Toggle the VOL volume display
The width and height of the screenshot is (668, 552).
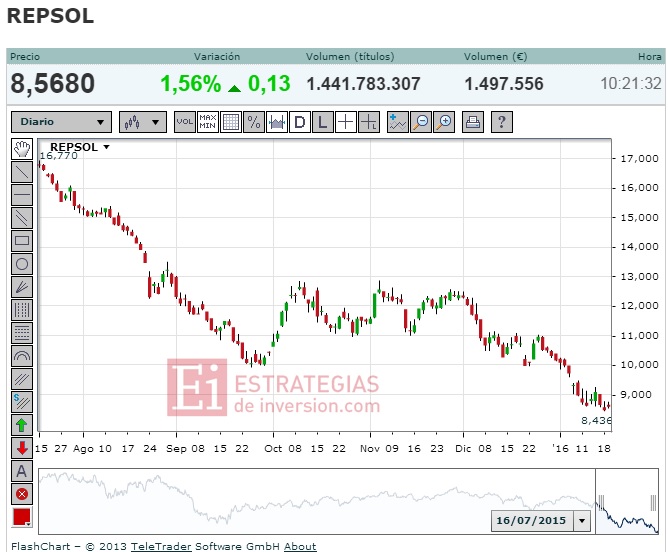click(x=184, y=122)
